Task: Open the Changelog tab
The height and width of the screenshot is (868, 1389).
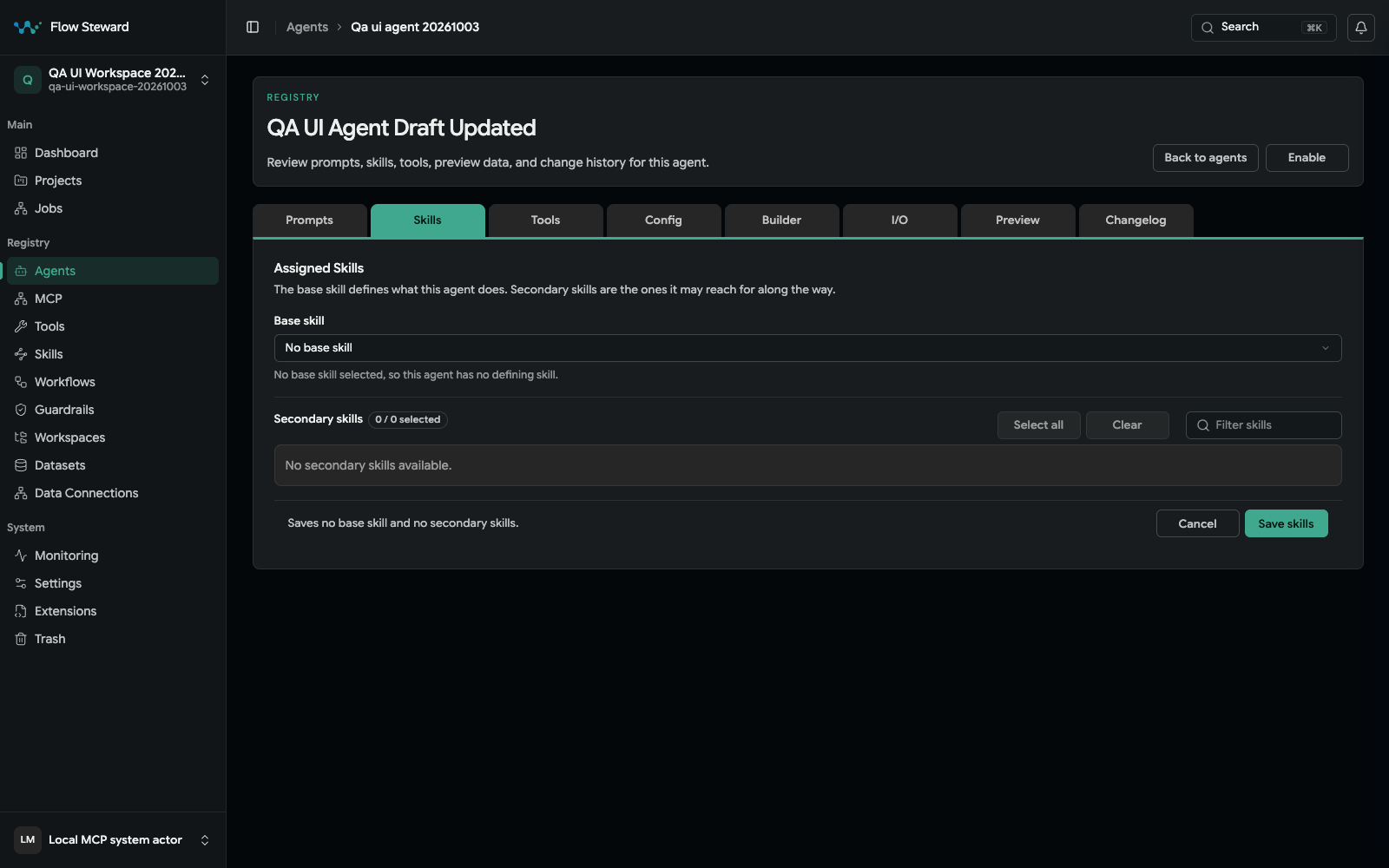Action: click(1136, 220)
